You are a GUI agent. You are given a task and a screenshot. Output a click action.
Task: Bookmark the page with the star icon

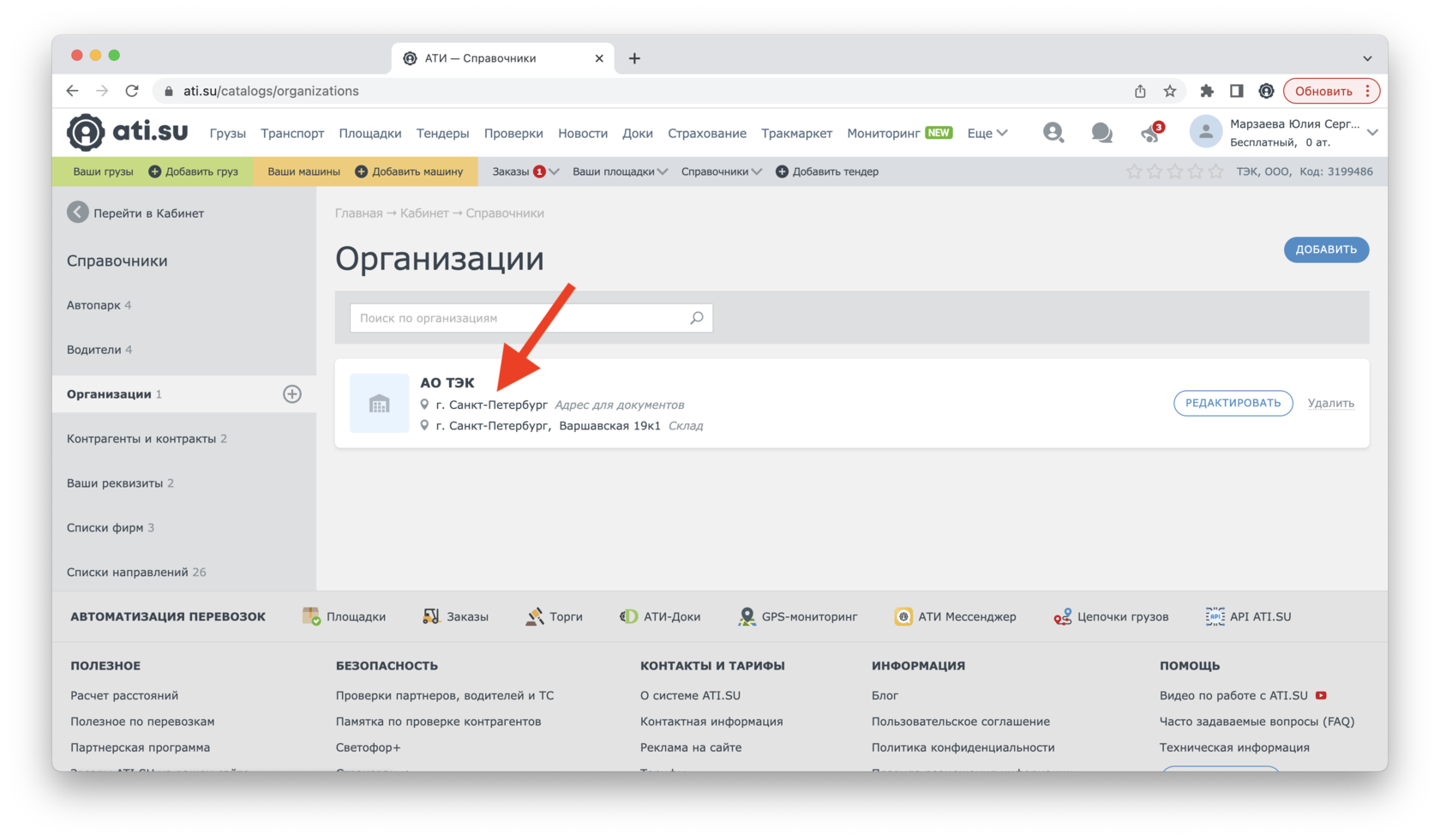1170,91
